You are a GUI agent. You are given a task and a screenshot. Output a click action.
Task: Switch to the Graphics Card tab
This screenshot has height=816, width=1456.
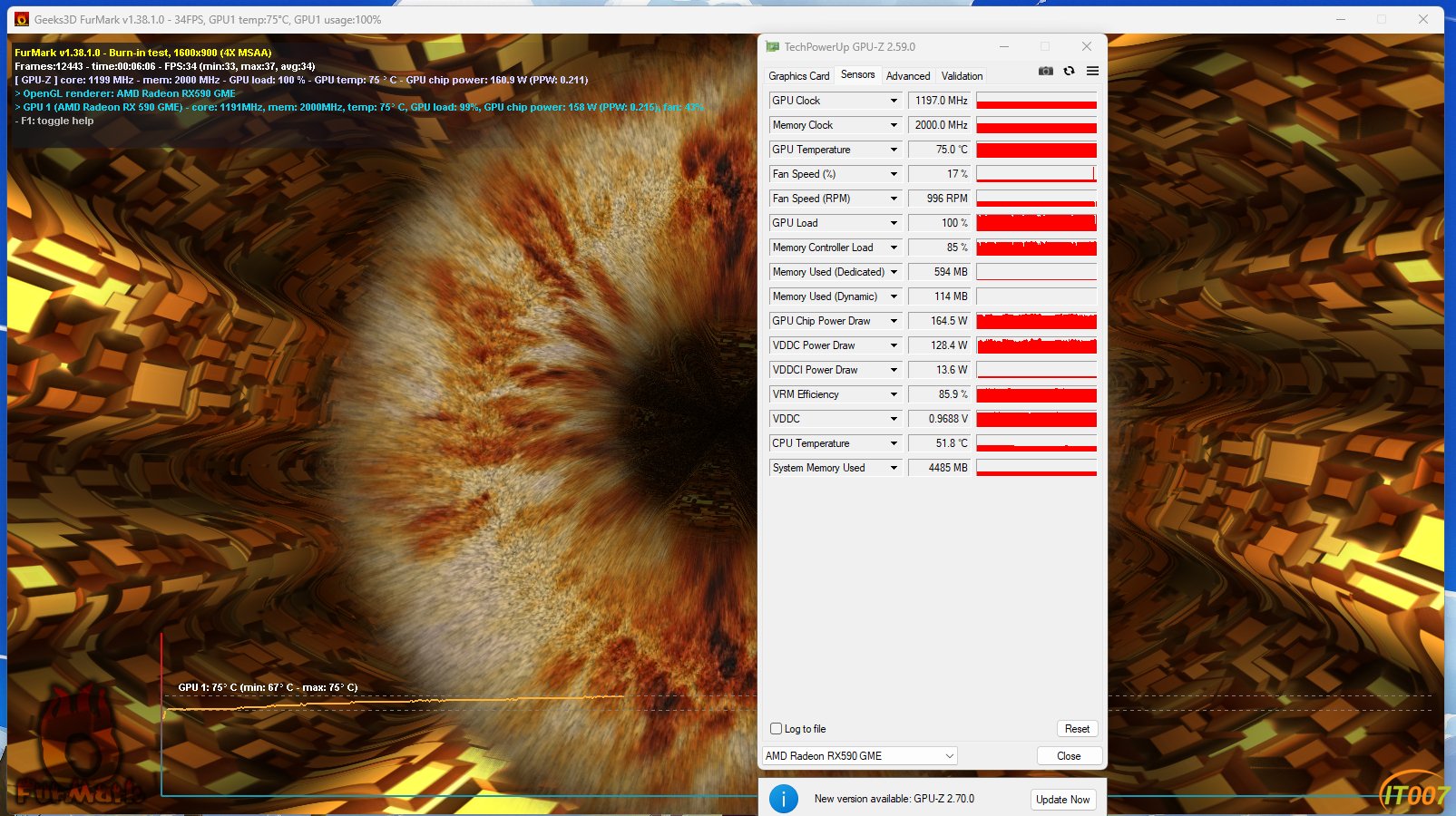click(x=798, y=76)
